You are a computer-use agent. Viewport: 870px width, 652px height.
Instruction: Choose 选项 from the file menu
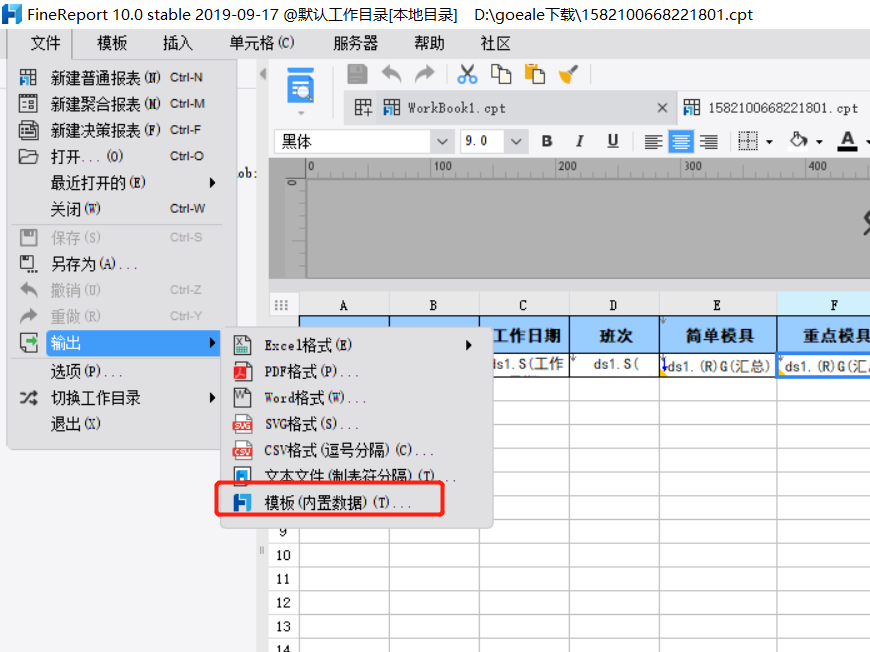point(117,371)
